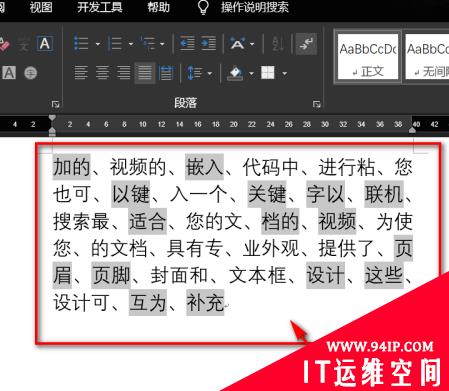Open the Chinese layout (Asian typography) button

click(x=237, y=43)
